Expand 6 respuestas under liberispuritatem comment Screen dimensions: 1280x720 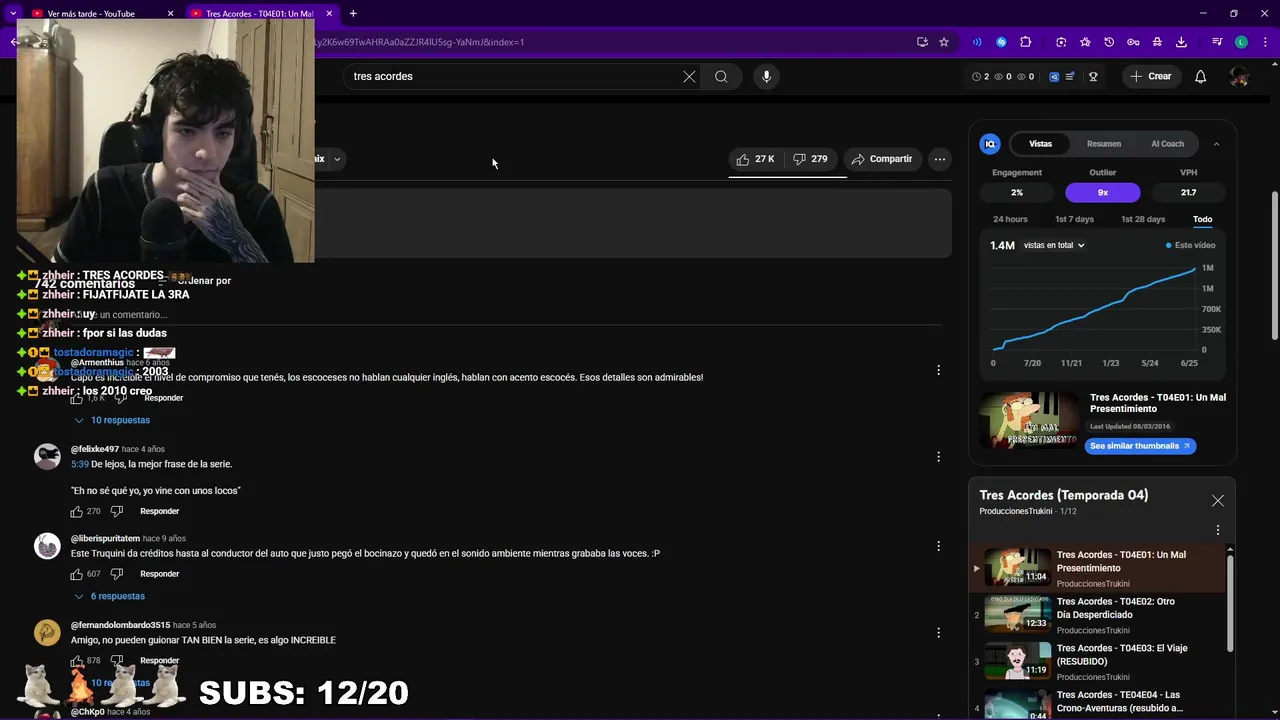click(x=110, y=596)
